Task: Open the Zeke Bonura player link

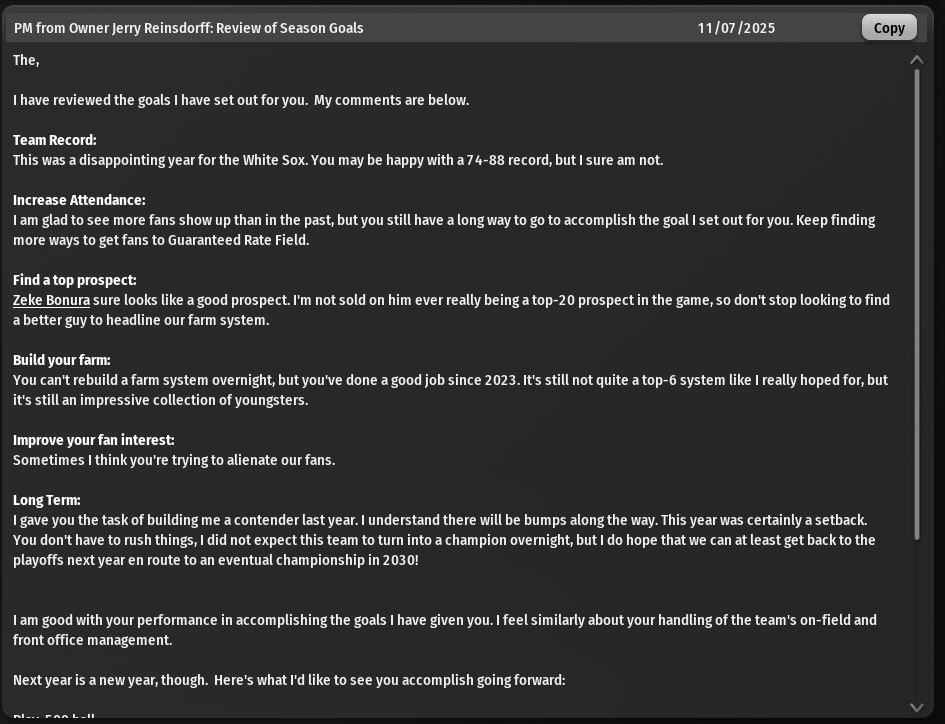Action: coord(51,300)
